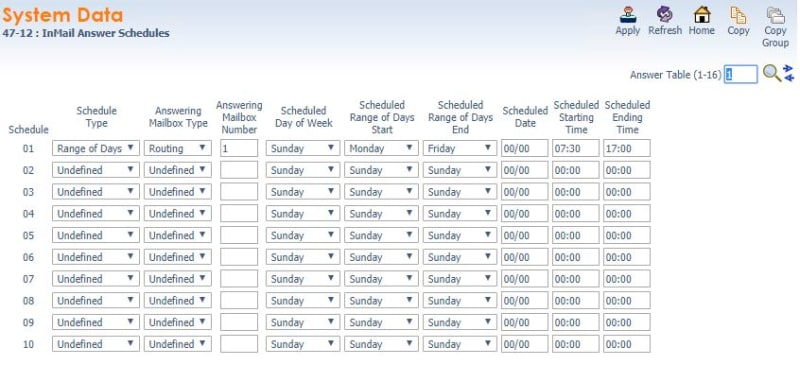Click Answering Mailbox Number field for schedule 04
The width and height of the screenshot is (800, 365).
click(239, 213)
